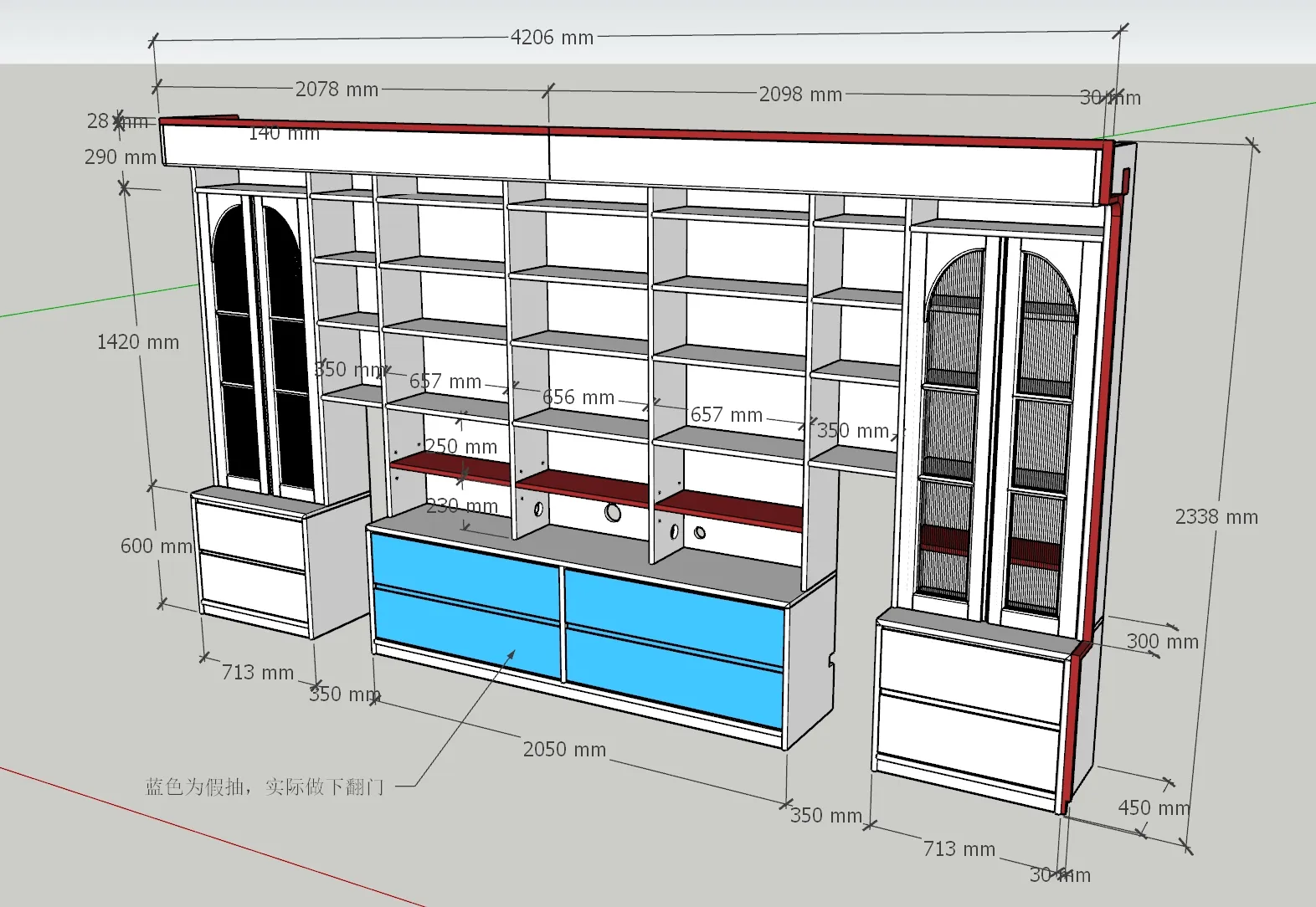Click the 600 mm height dimension label
This screenshot has height=907, width=1316.
pos(156,546)
